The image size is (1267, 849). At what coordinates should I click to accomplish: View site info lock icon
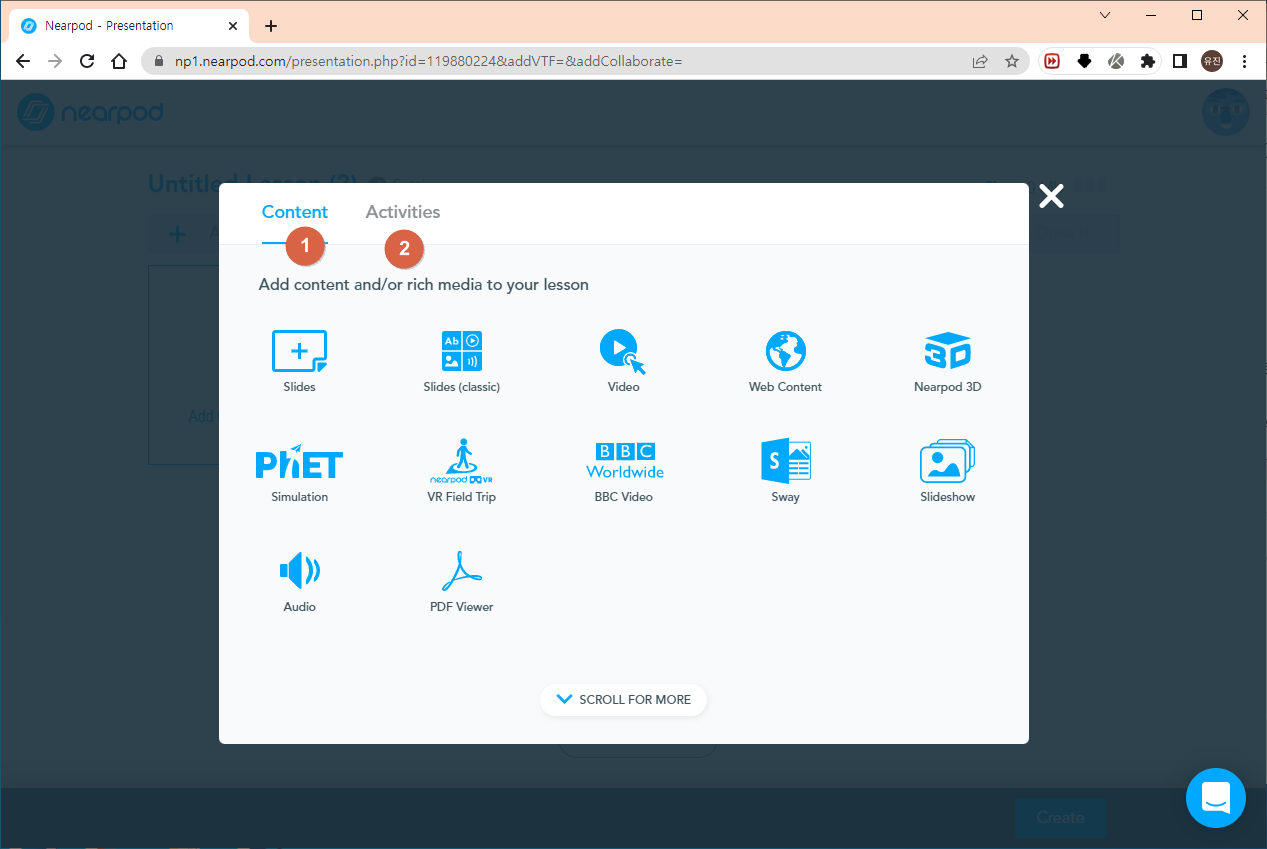point(159,61)
